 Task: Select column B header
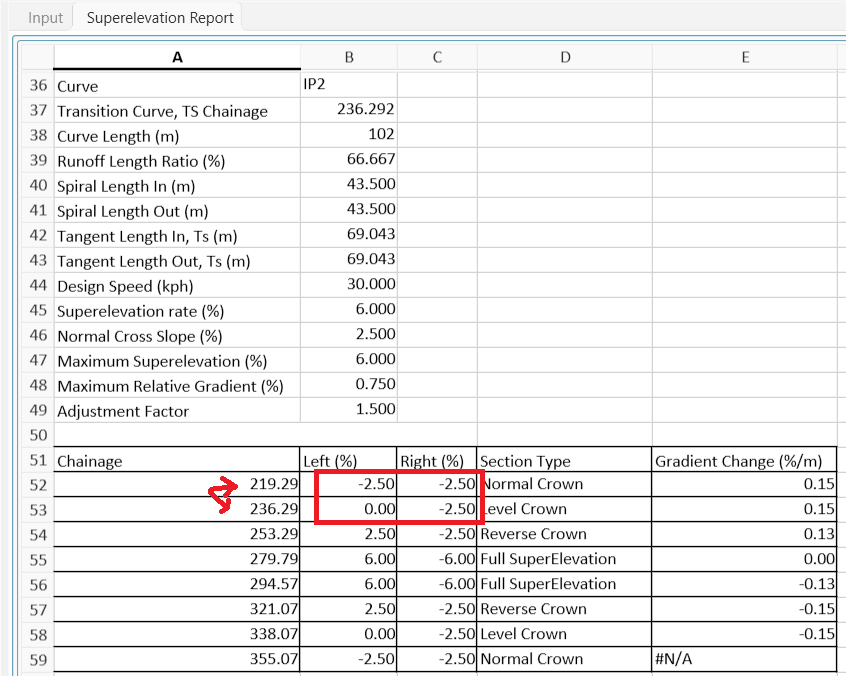tap(348, 57)
